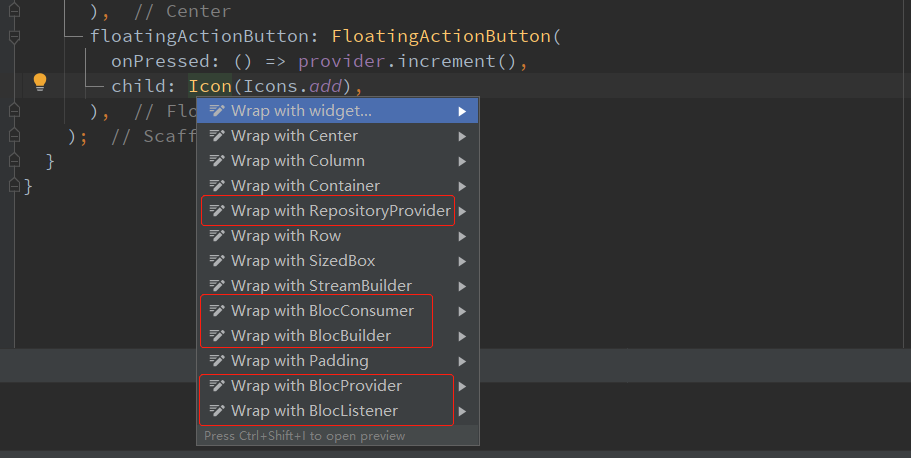Click the pencil icon beside Wrap with Center
The height and width of the screenshot is (458, 911).
pyautogui.click(x=217, y=136)
